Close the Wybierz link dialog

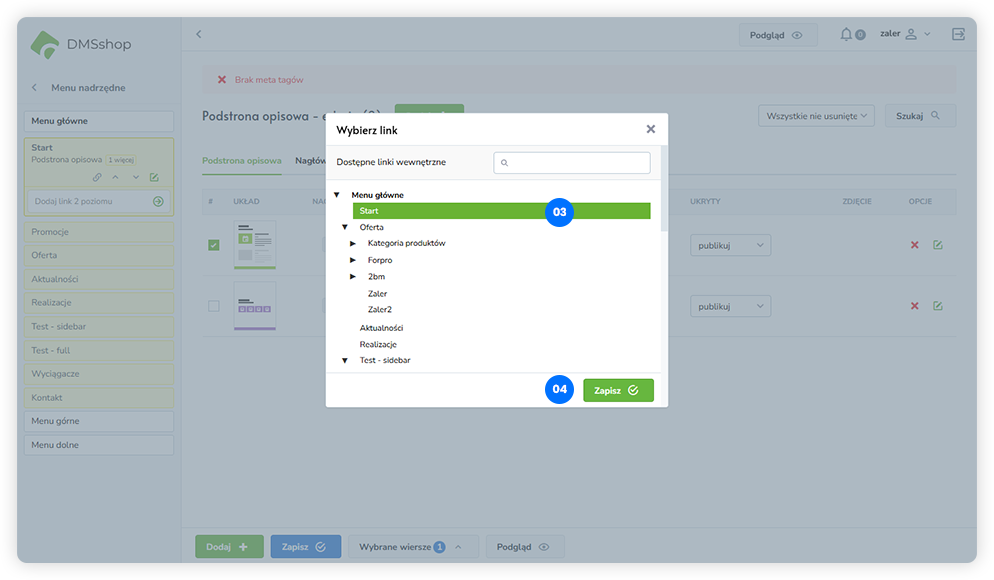tap(651, 129)
